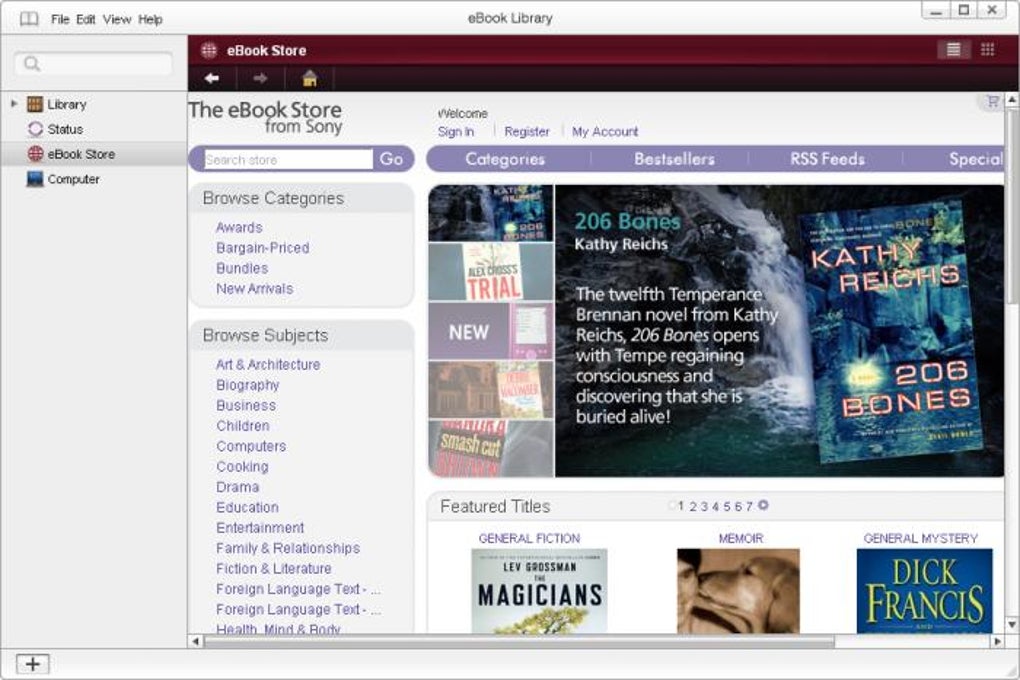Screen dimensions: 1020x680
Task: Click the Search store input field
Action: tap(288, 159)
